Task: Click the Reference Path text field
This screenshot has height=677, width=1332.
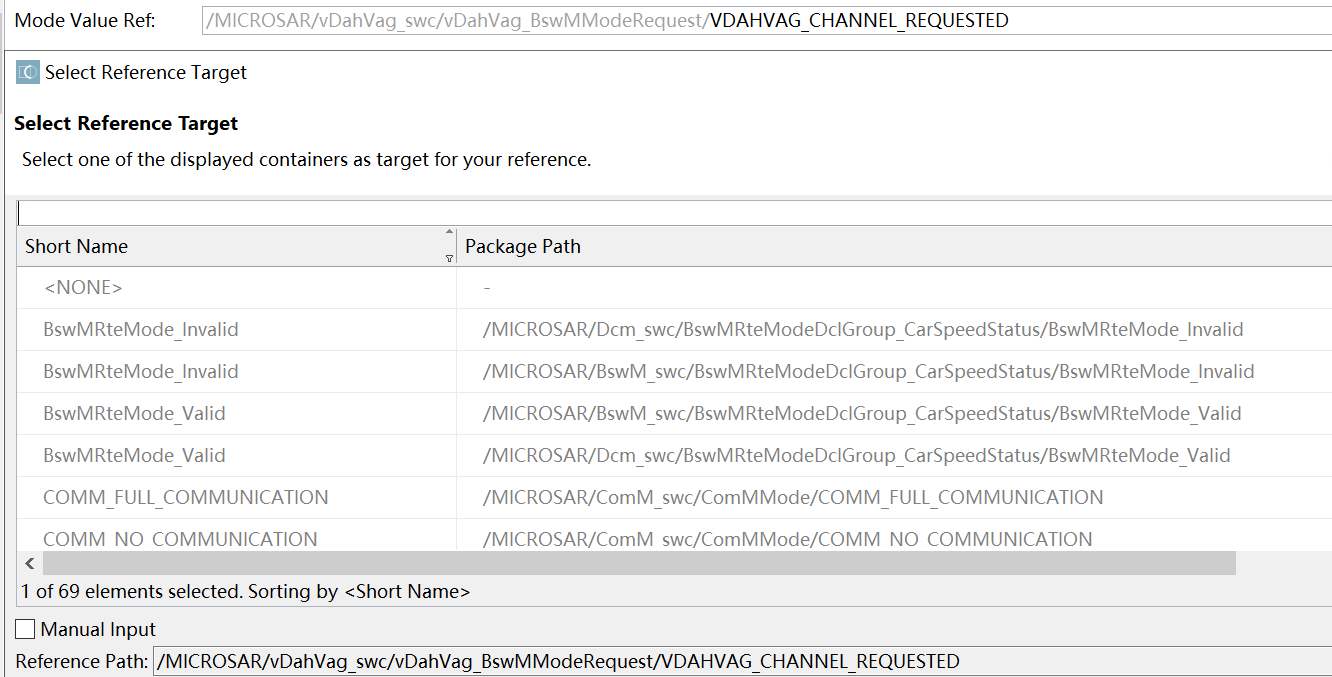Action: (743, 661)
